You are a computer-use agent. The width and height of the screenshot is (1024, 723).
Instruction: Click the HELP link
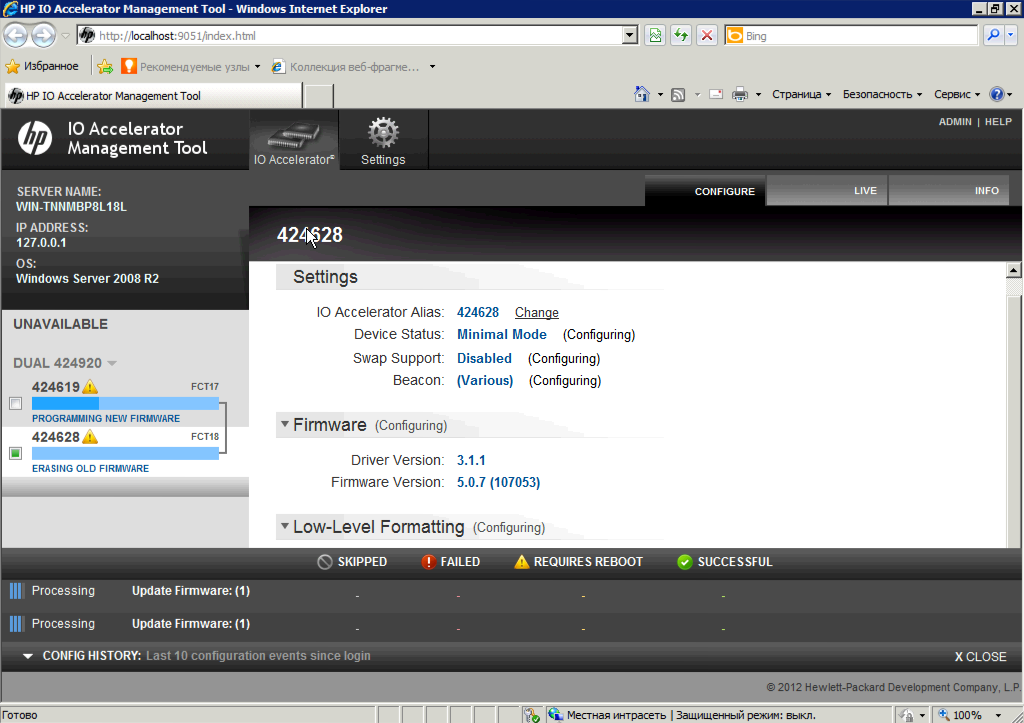click(998, 122)
